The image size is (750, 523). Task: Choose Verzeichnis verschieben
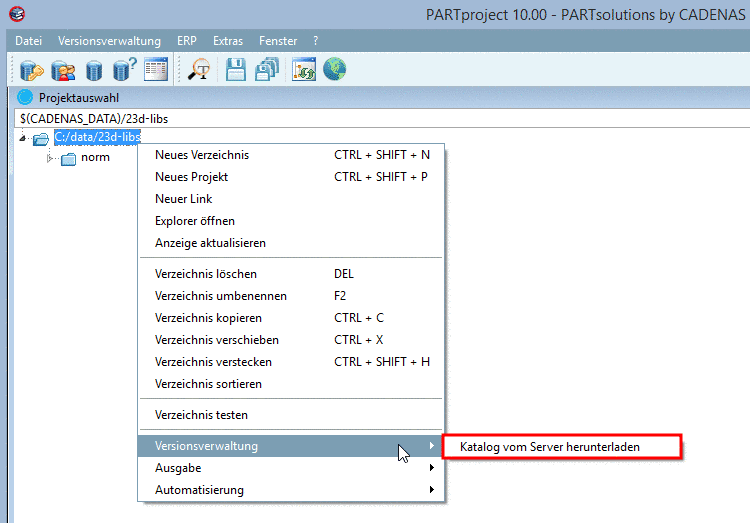click(291, 340)
